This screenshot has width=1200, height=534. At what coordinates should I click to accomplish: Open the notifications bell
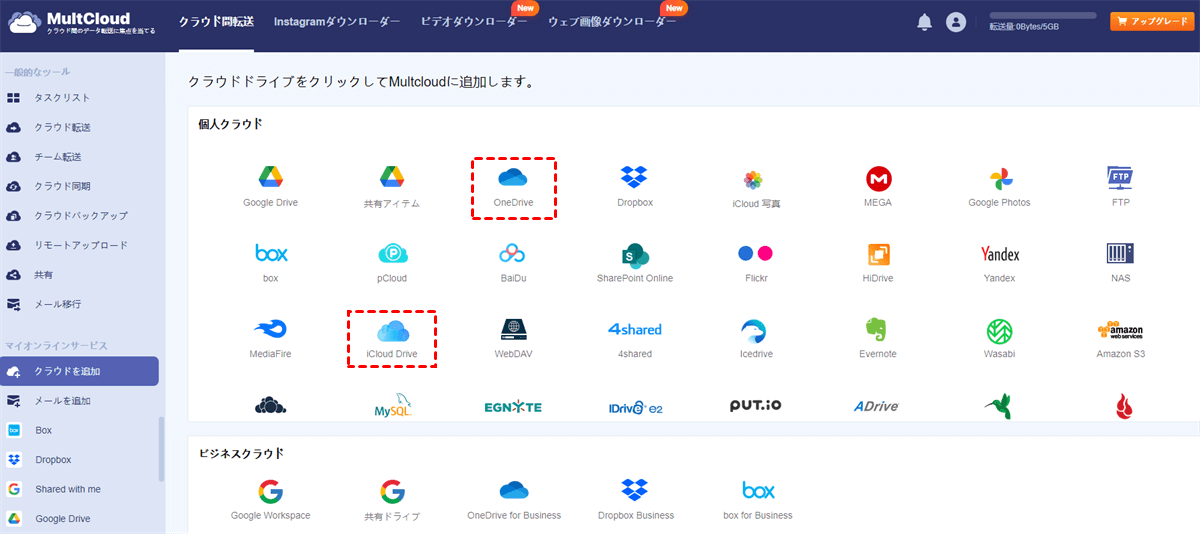[924, 22]
